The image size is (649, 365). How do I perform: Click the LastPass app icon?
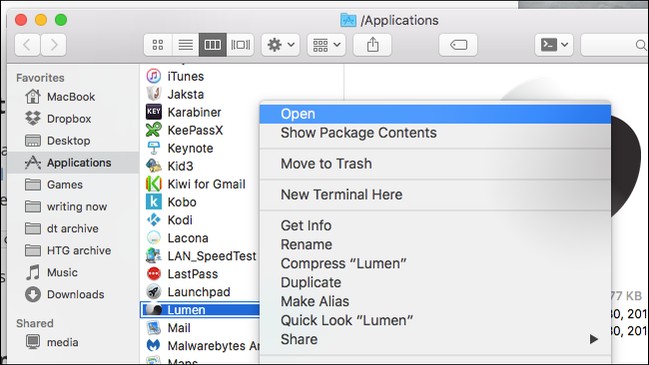click(154, 274)
